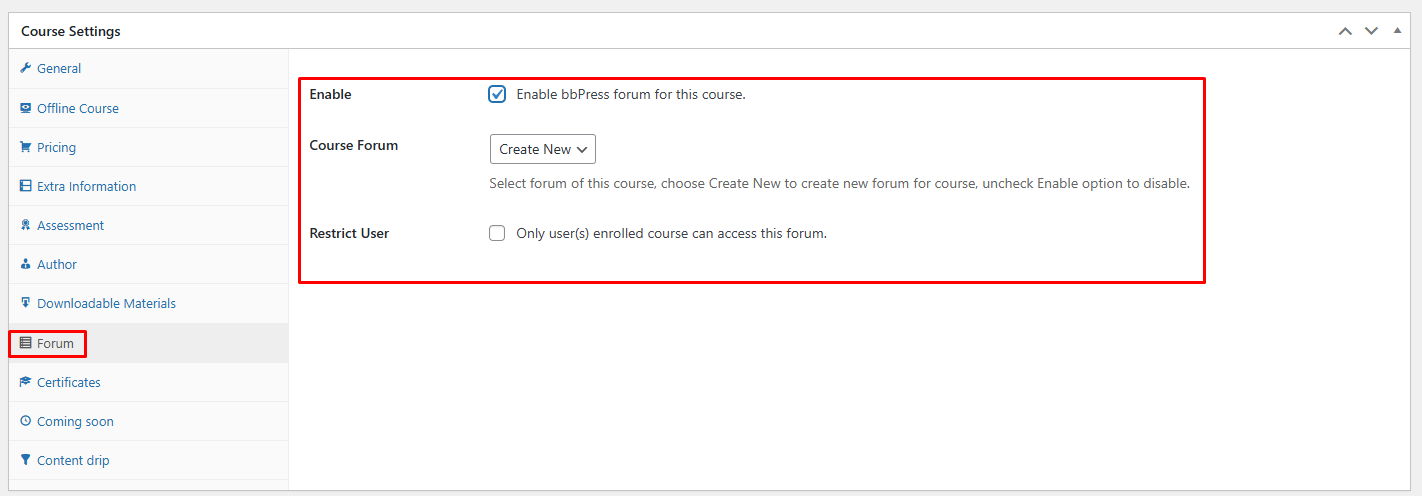
Task: Move Course Settings panel down with arrow
Action: (1371, 31)
